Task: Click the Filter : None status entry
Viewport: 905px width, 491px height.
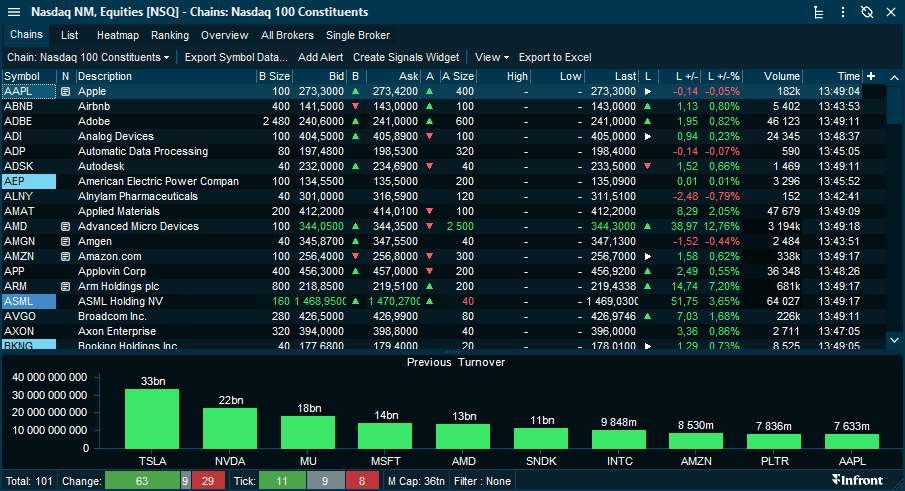Action: click(x=482, y=481)
